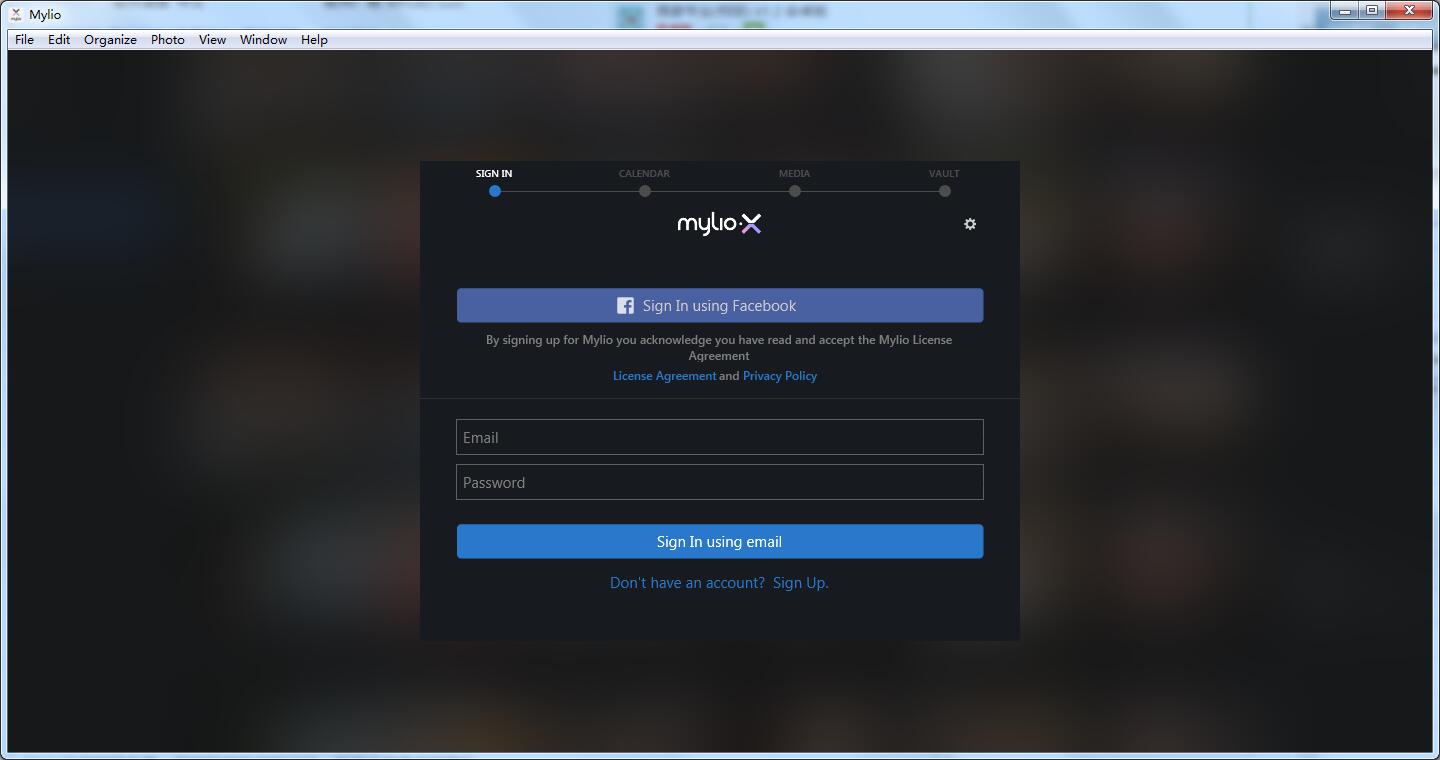Screen dimensions: 1440x760
Task: Click the SIGN IN step label
Action: point(494,174)
